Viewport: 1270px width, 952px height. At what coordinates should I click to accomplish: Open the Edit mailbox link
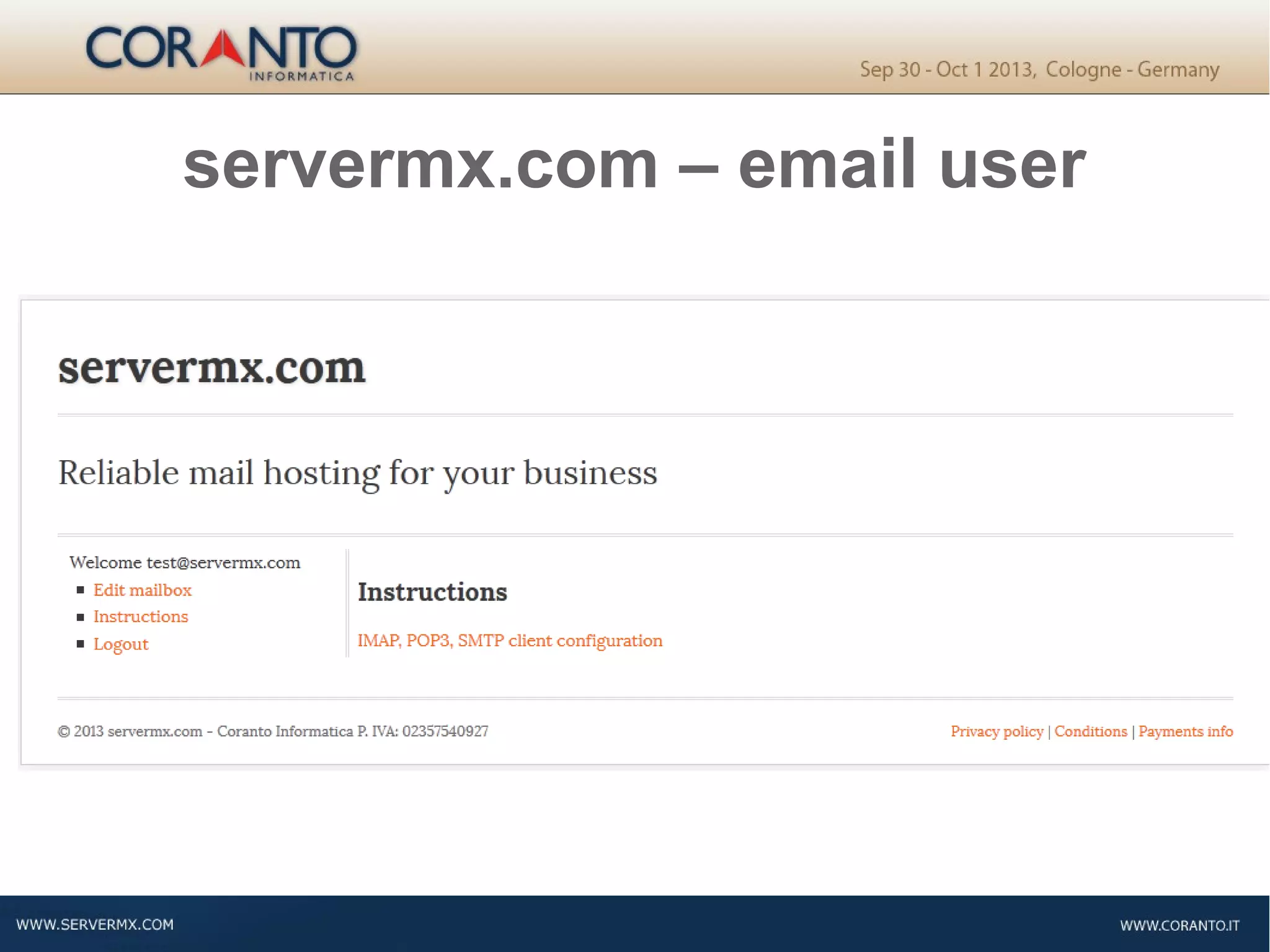(x=142, y=590)
